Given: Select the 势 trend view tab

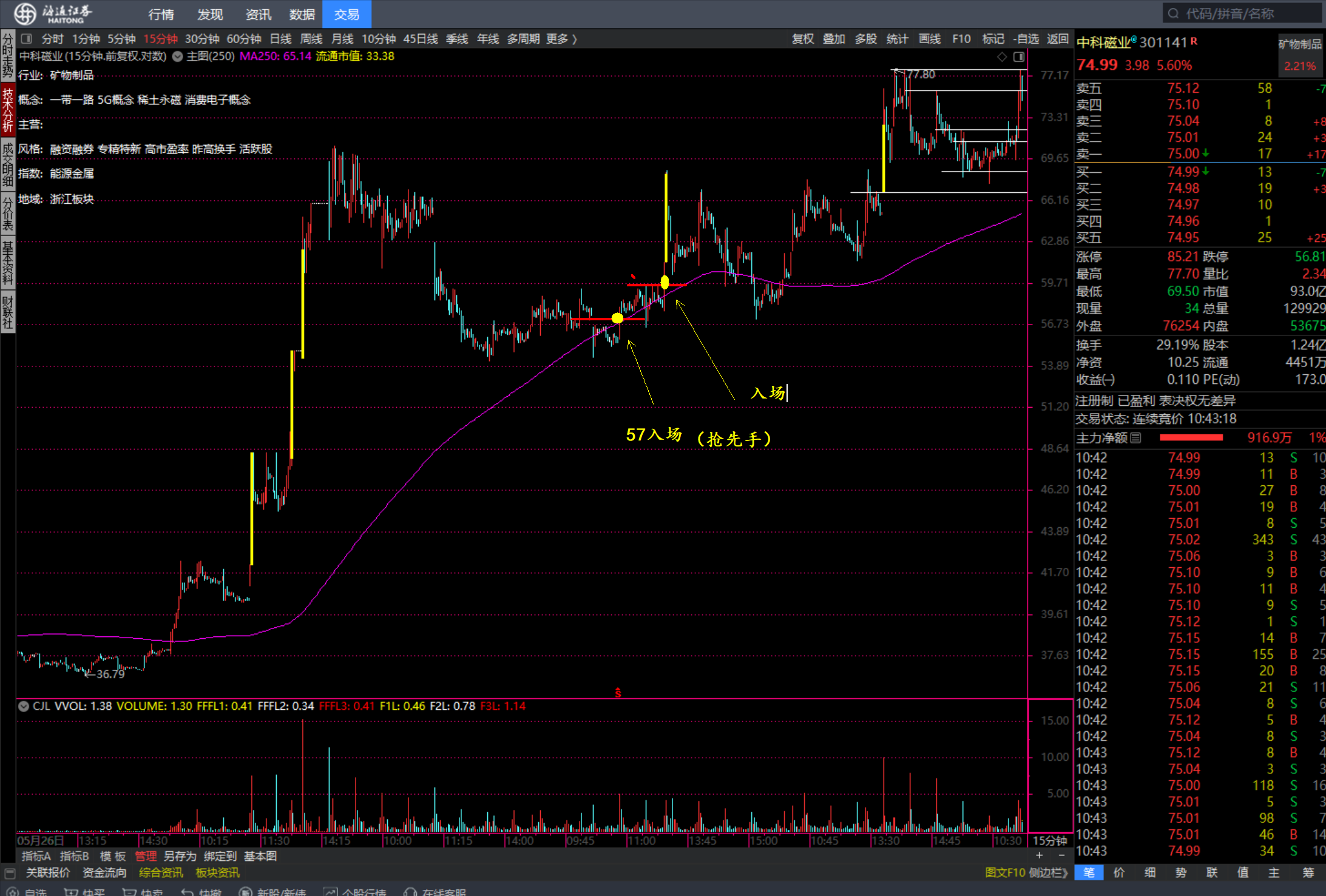Looking at the screenshot, I should tap(1180, 872).
